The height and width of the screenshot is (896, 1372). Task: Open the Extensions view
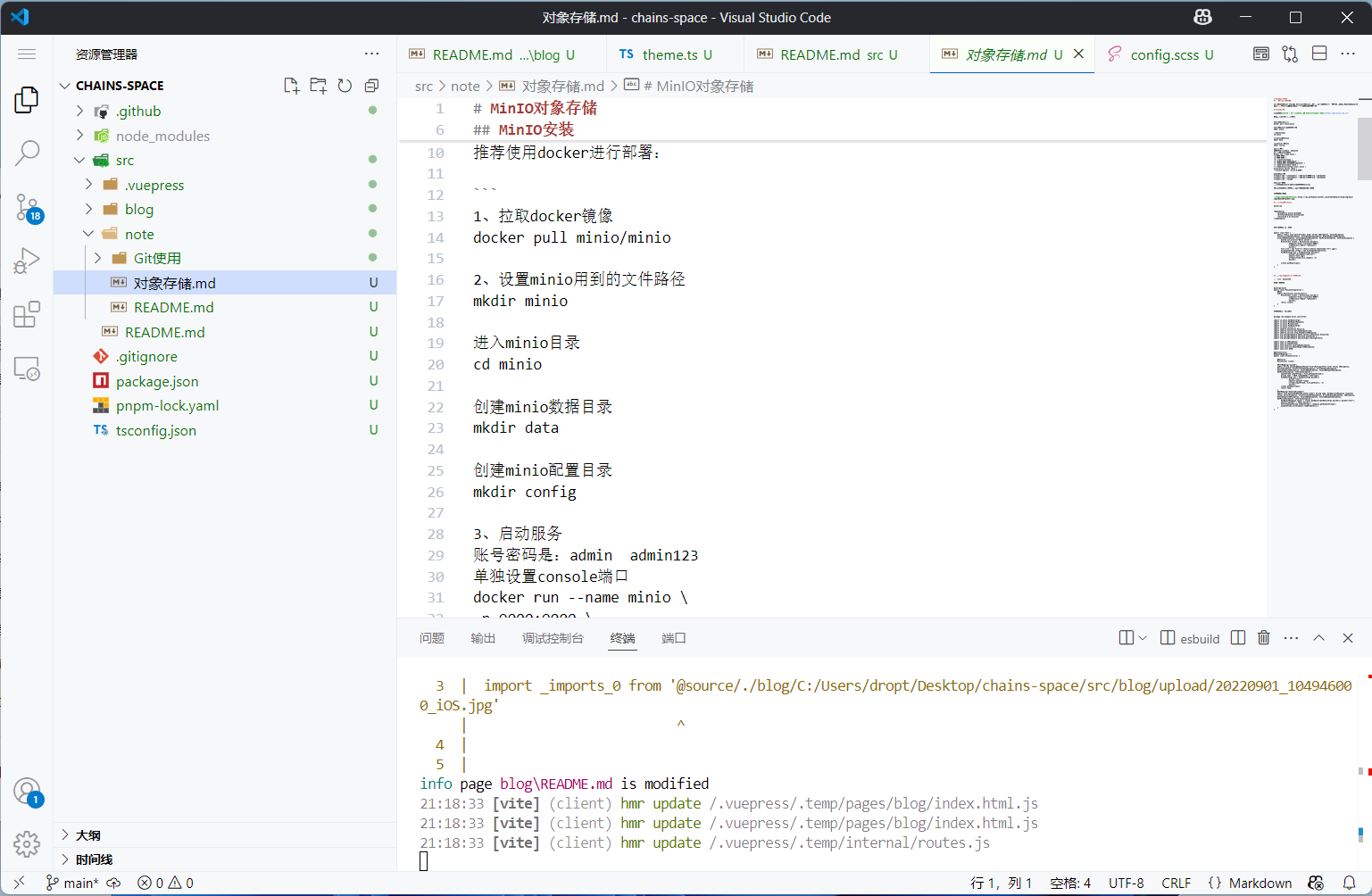pos(27,314)
